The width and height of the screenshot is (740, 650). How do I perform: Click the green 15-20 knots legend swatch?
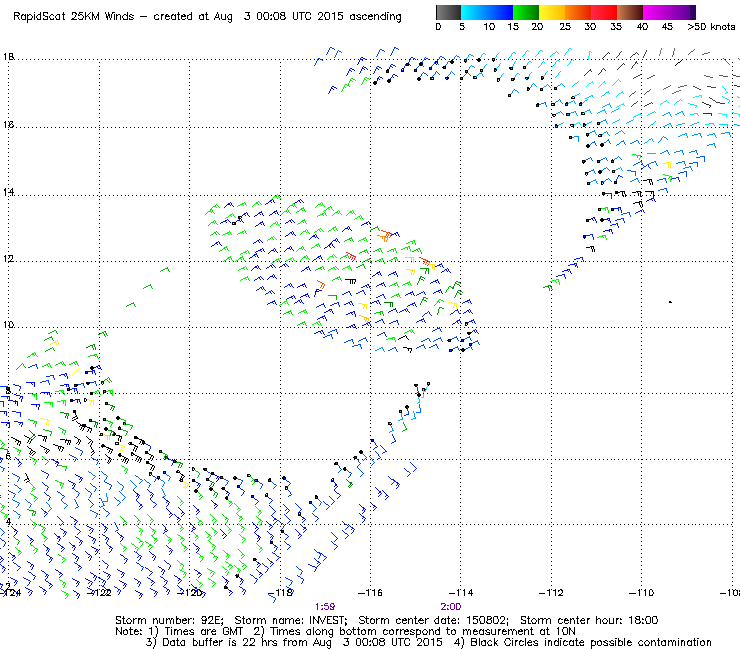point(526,12)
